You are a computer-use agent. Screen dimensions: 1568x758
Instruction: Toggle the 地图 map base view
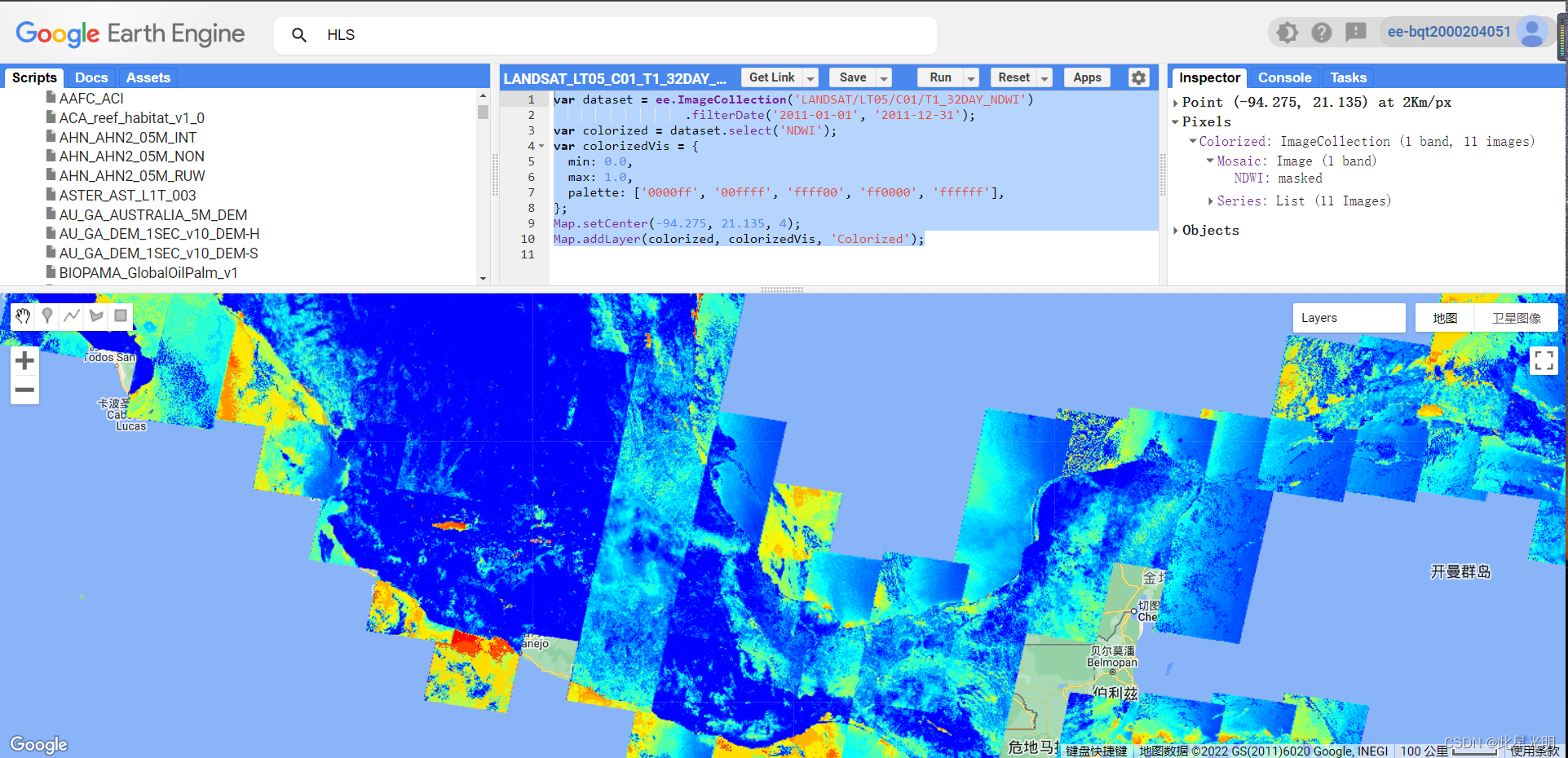pyautogui.click(x=1444, y=317)
